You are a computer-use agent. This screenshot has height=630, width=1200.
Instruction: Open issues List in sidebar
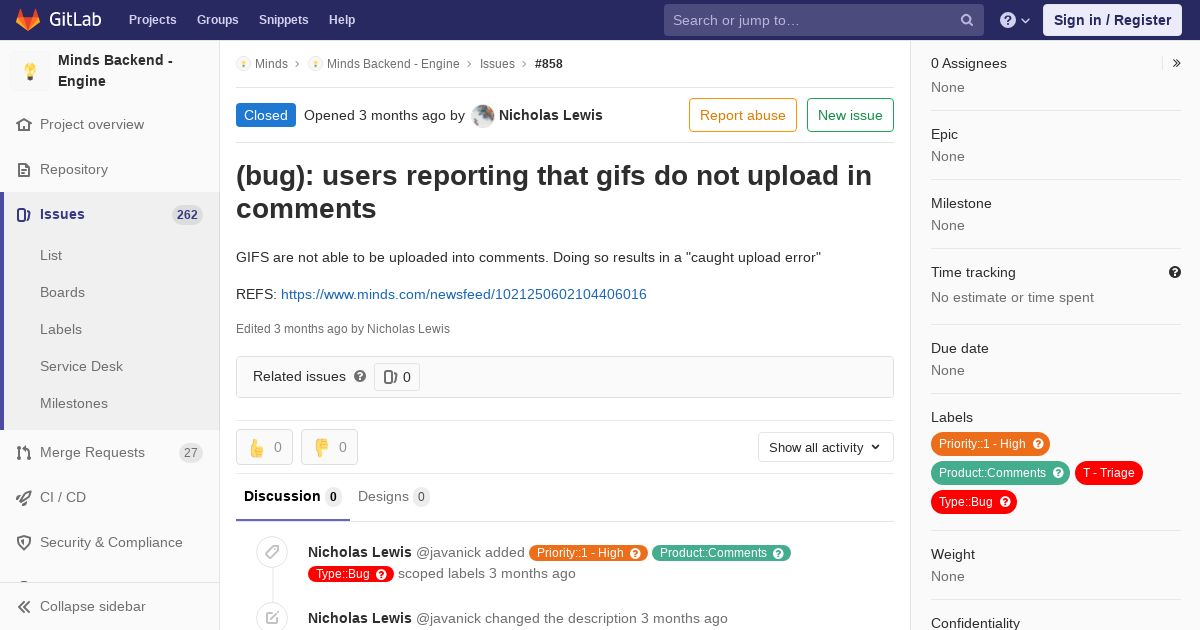(51, 255)
